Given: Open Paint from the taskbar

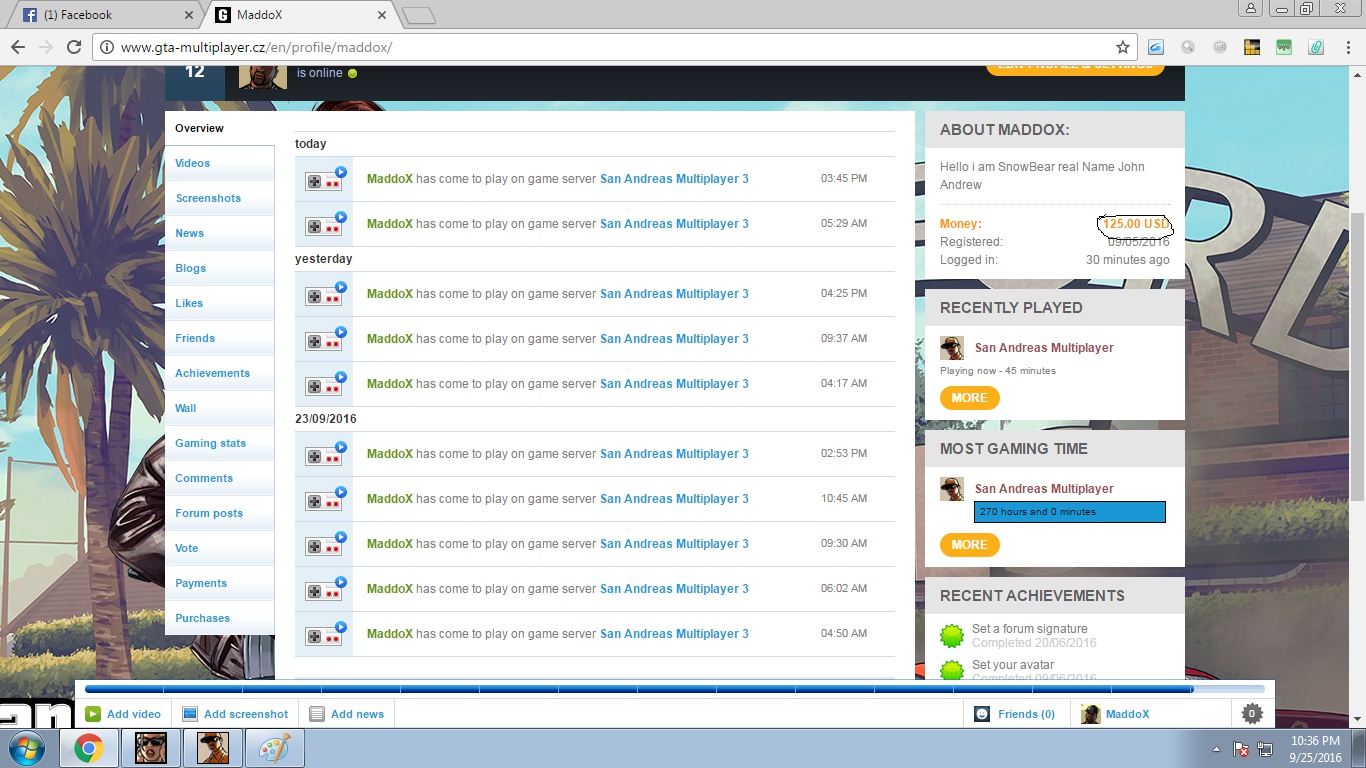Looking at the screenshot, I should 275,748.
